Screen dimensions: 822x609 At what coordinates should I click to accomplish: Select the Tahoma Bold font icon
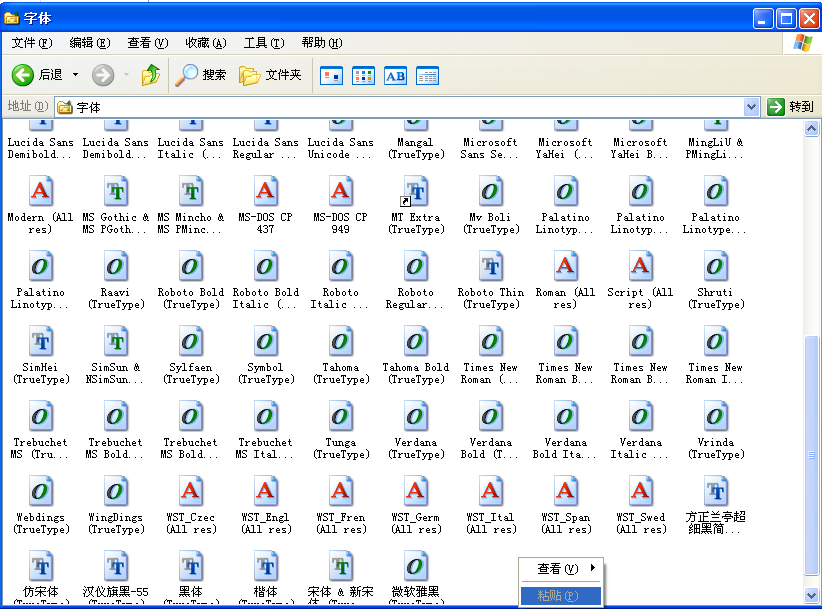click(x=415, y=342)
